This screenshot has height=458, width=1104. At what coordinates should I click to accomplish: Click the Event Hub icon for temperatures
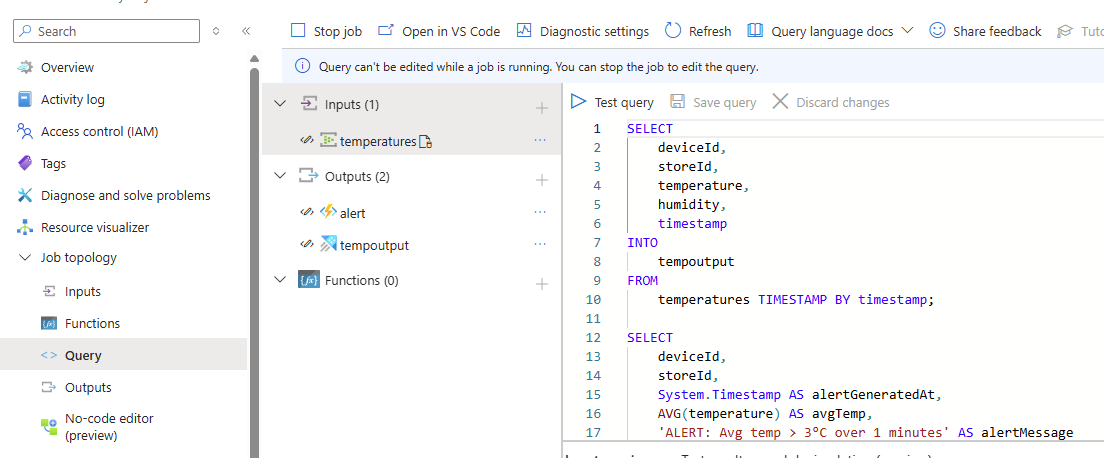point(328,140)
